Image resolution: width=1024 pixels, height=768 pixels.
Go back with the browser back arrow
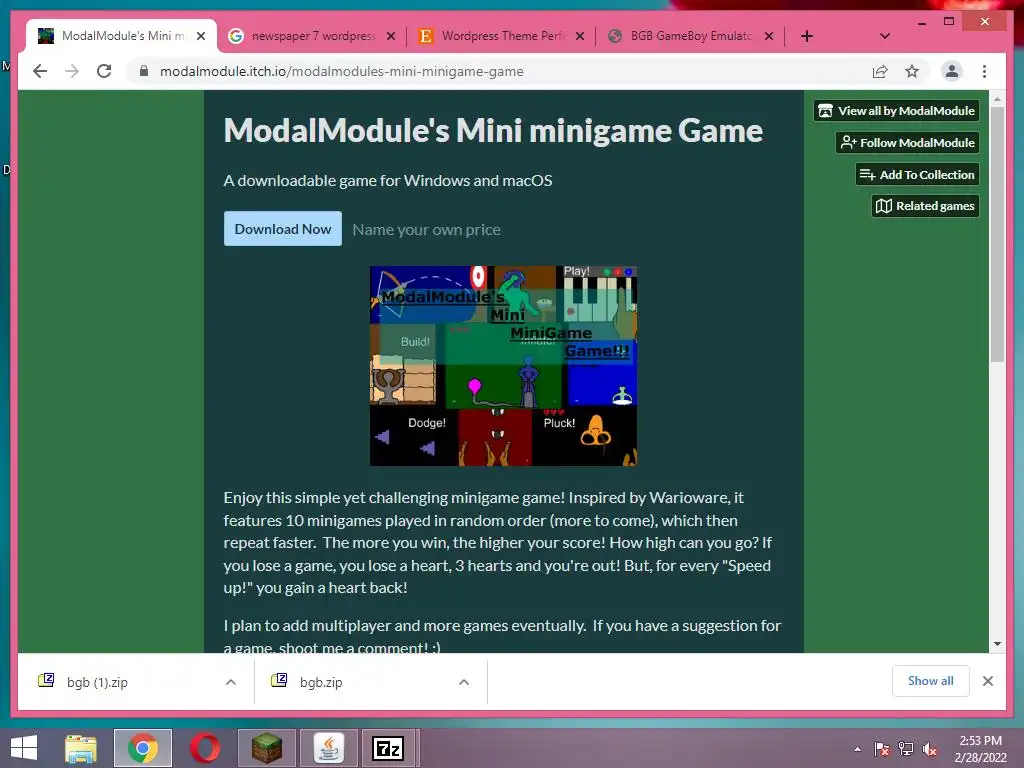pos(40,71)
